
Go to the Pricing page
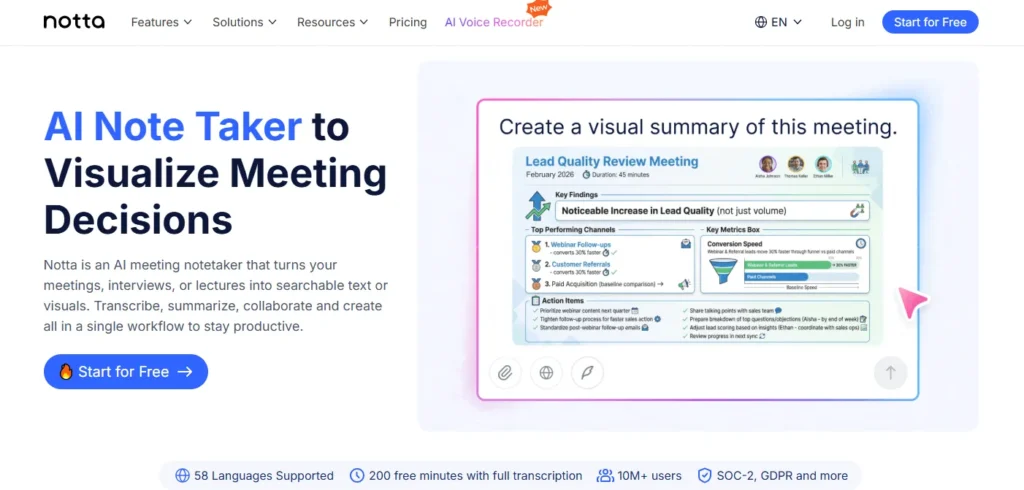408,22
